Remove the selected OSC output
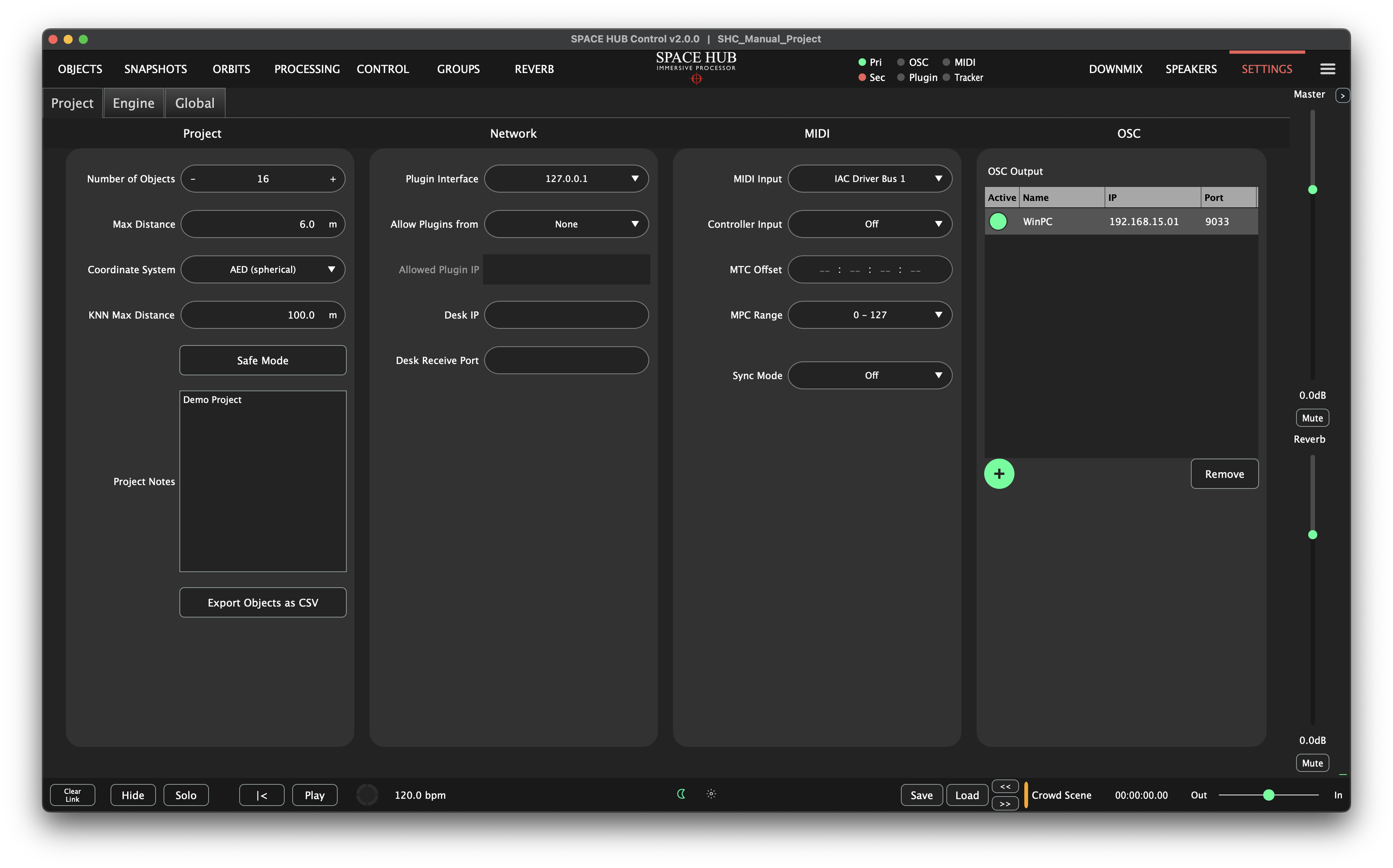The image size is (1393, 868). click(x=1224, y=474)
